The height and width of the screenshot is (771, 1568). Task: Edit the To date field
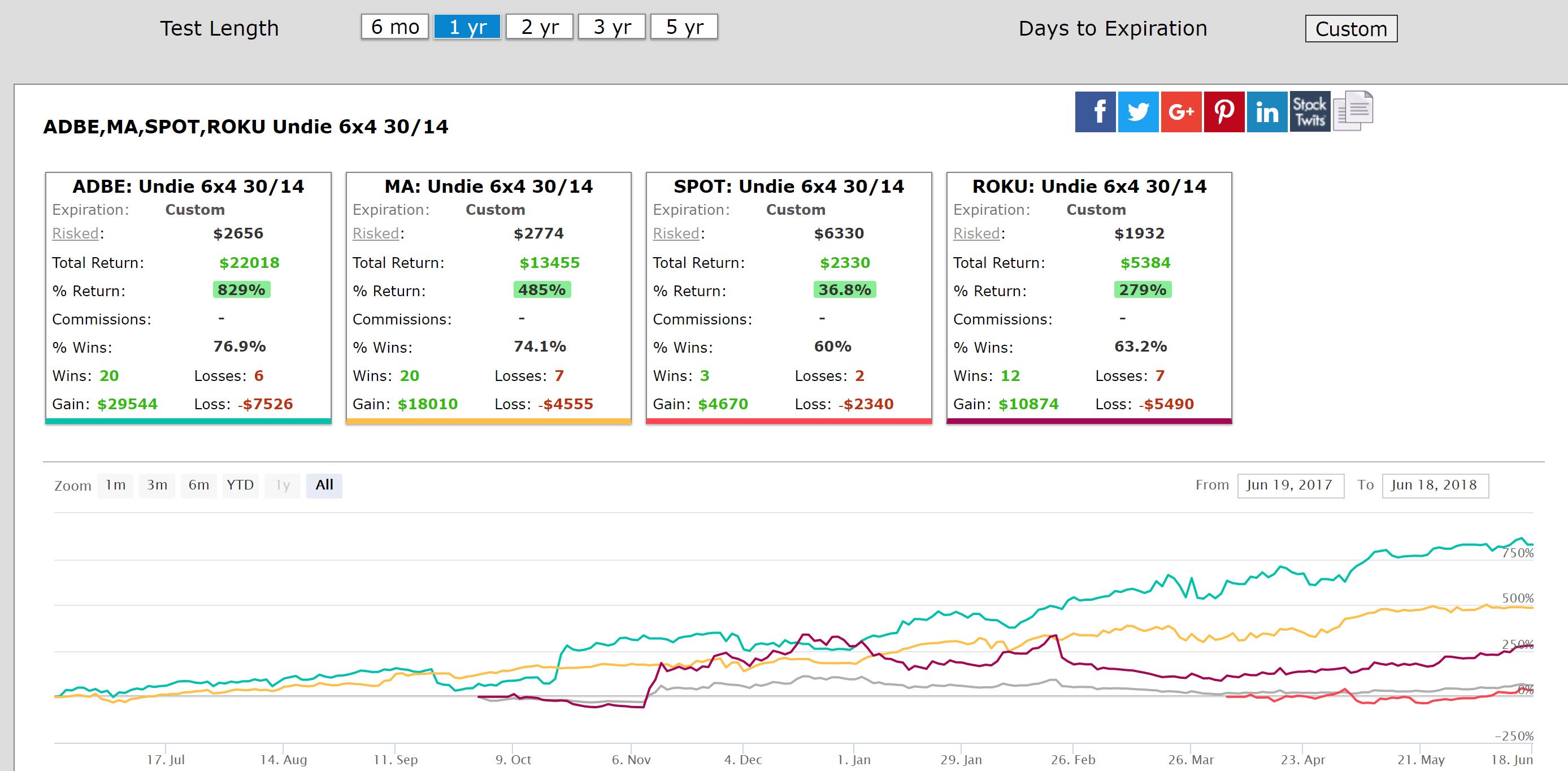point(1435,486)
